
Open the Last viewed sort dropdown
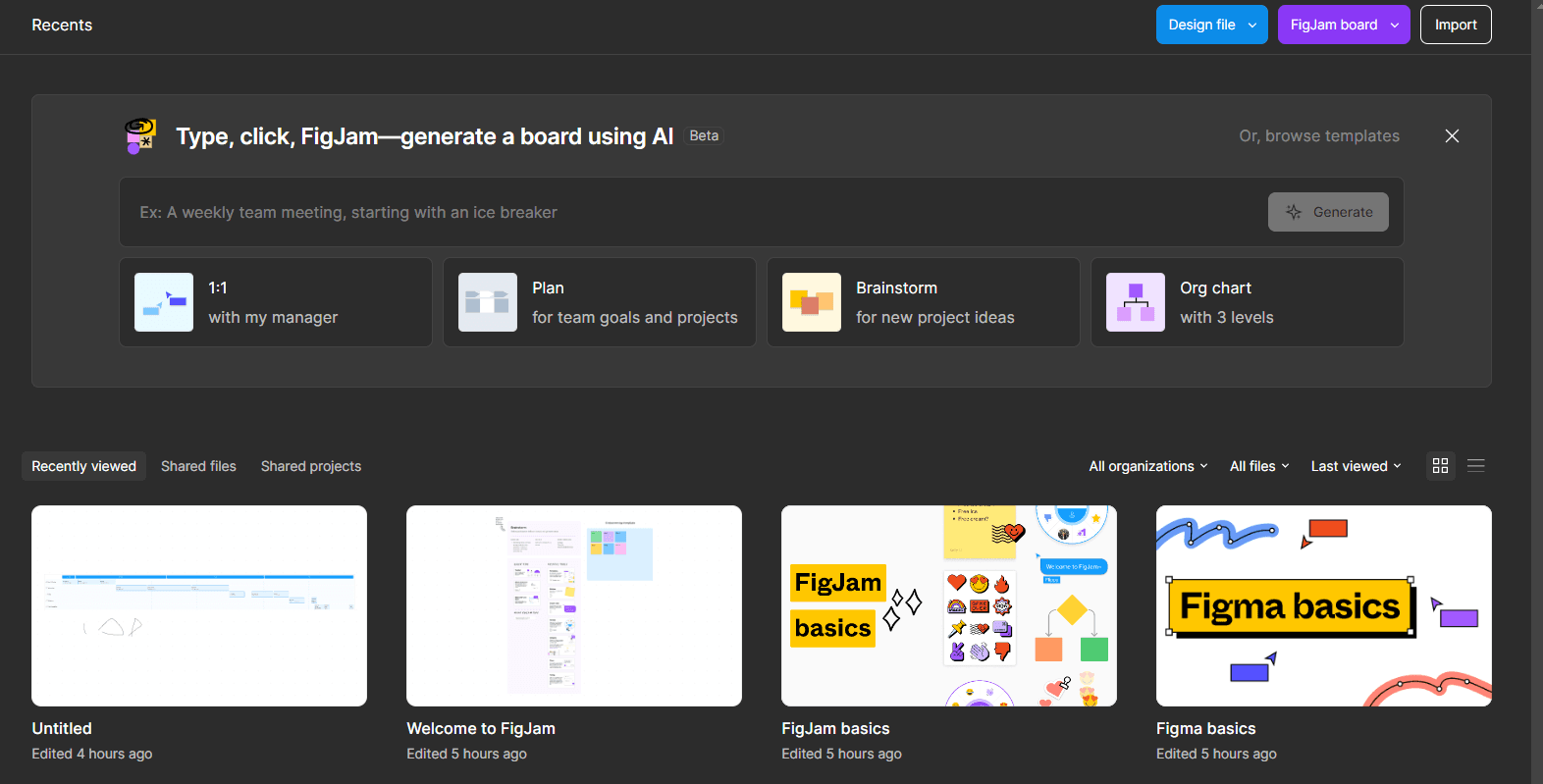click(1356, 466)
